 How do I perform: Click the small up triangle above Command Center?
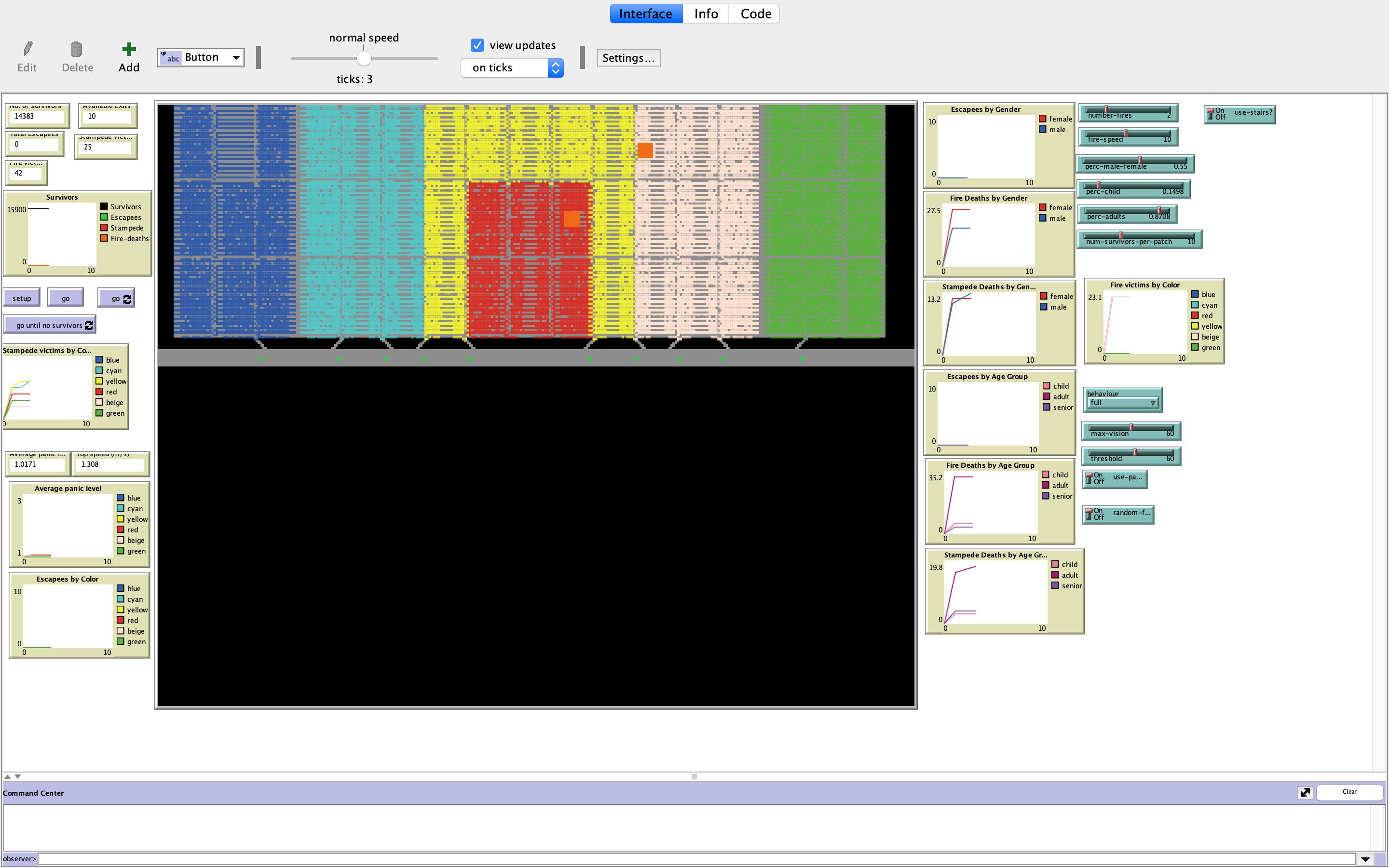pos(7,776)
